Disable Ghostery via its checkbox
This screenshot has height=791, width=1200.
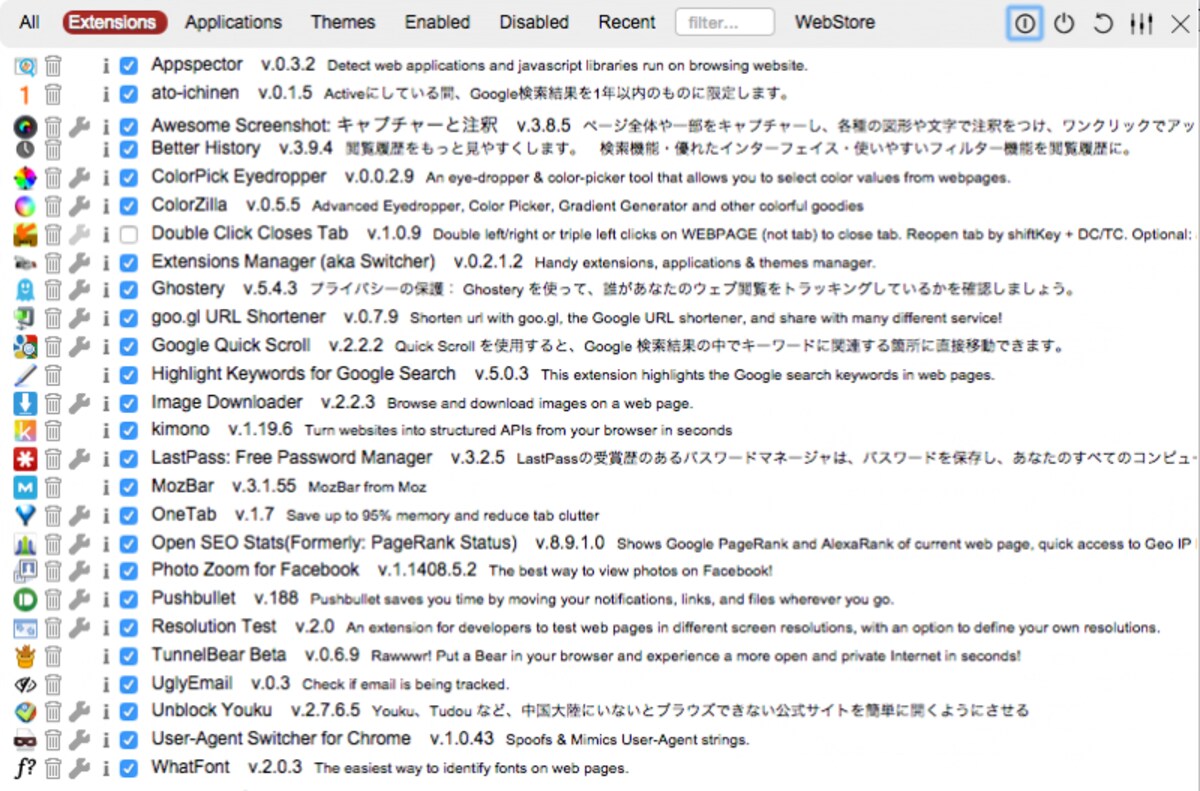pyautogui.click(x=128, y=290)
